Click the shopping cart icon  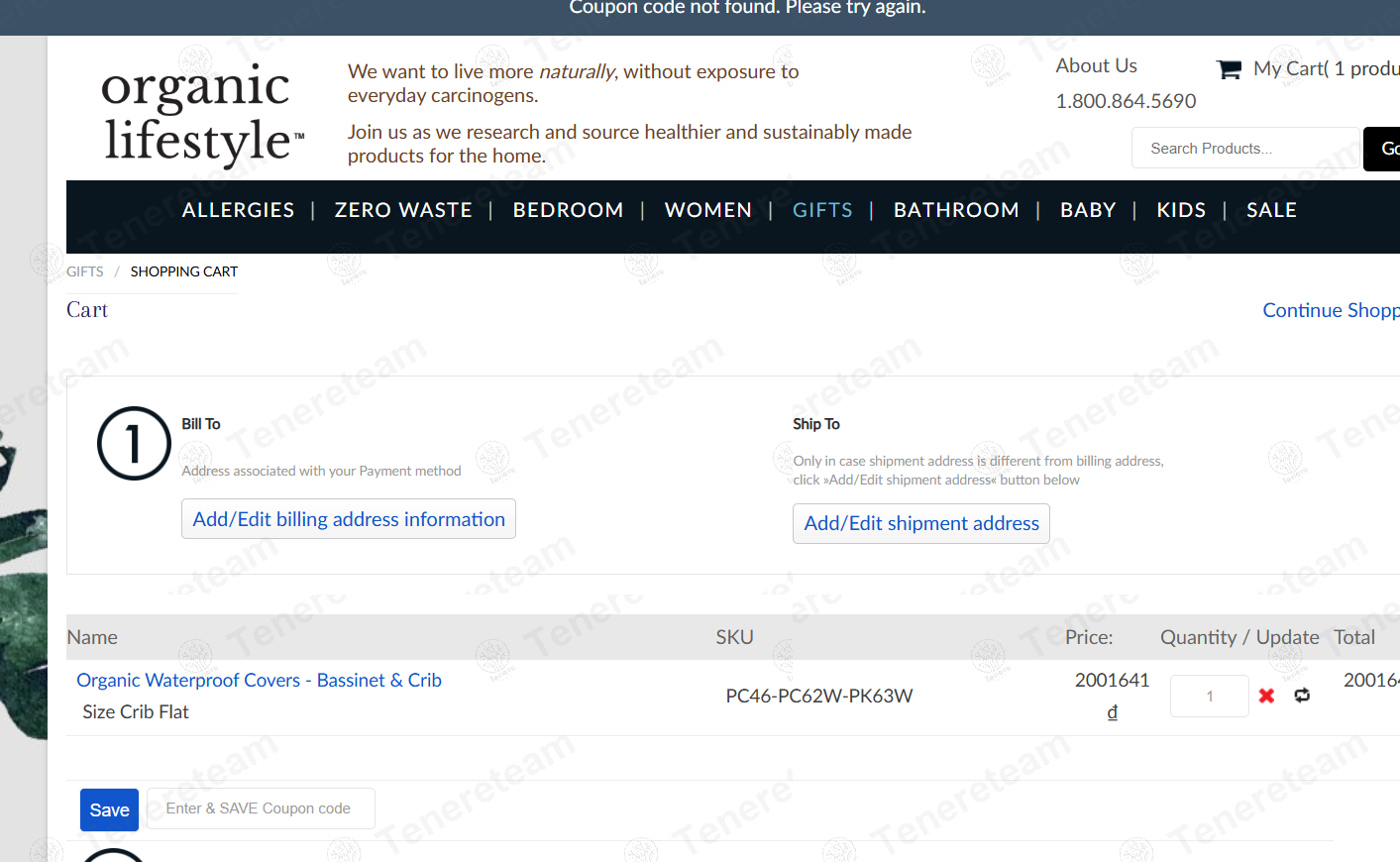coord(1229,68)
